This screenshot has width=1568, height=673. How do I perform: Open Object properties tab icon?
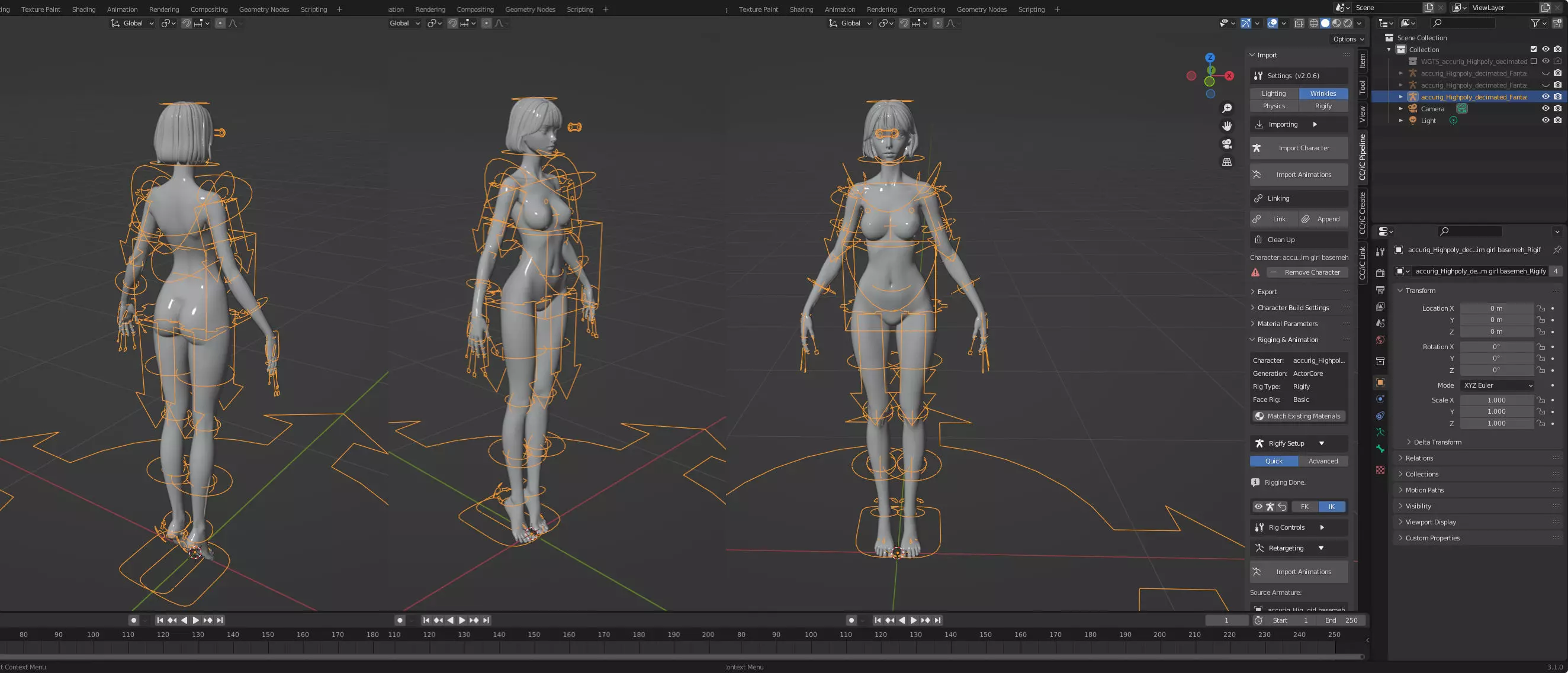click(1380, 383)
